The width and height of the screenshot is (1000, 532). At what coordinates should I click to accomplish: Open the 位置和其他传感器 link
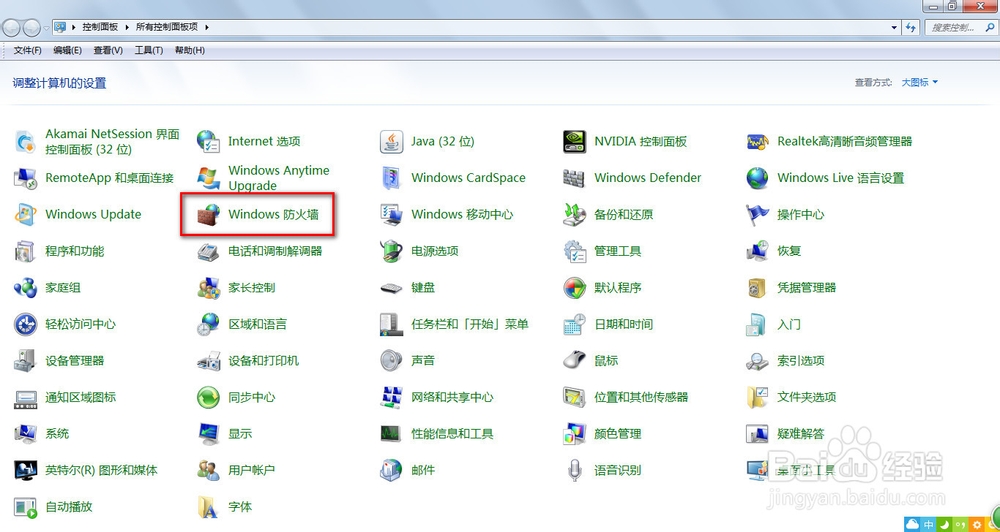[641, 397]
